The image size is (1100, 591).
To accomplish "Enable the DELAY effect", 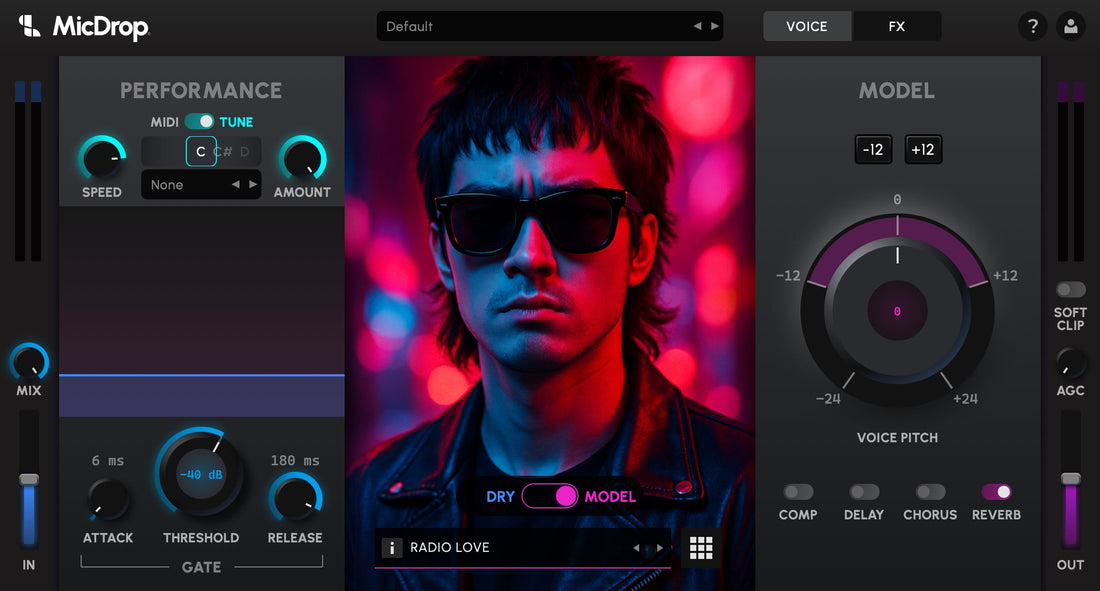I will (x=863, y=491).
